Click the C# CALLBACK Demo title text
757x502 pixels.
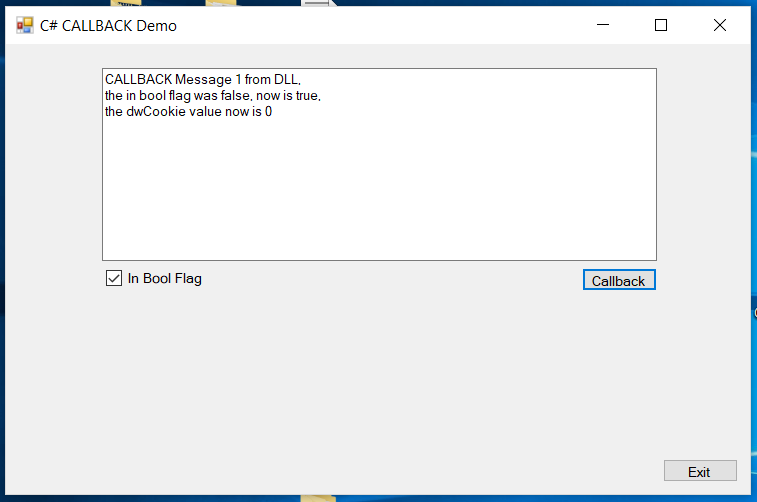(109, 26)
